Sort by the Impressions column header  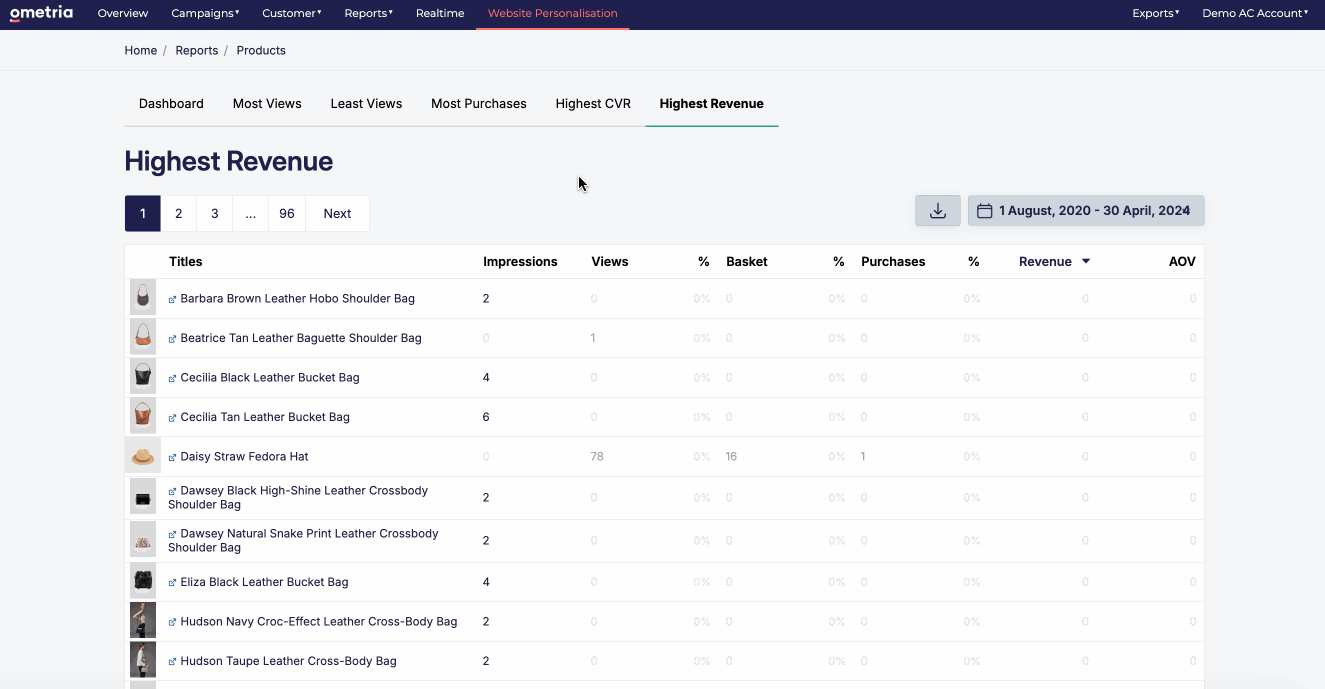[x=520, y=262]
